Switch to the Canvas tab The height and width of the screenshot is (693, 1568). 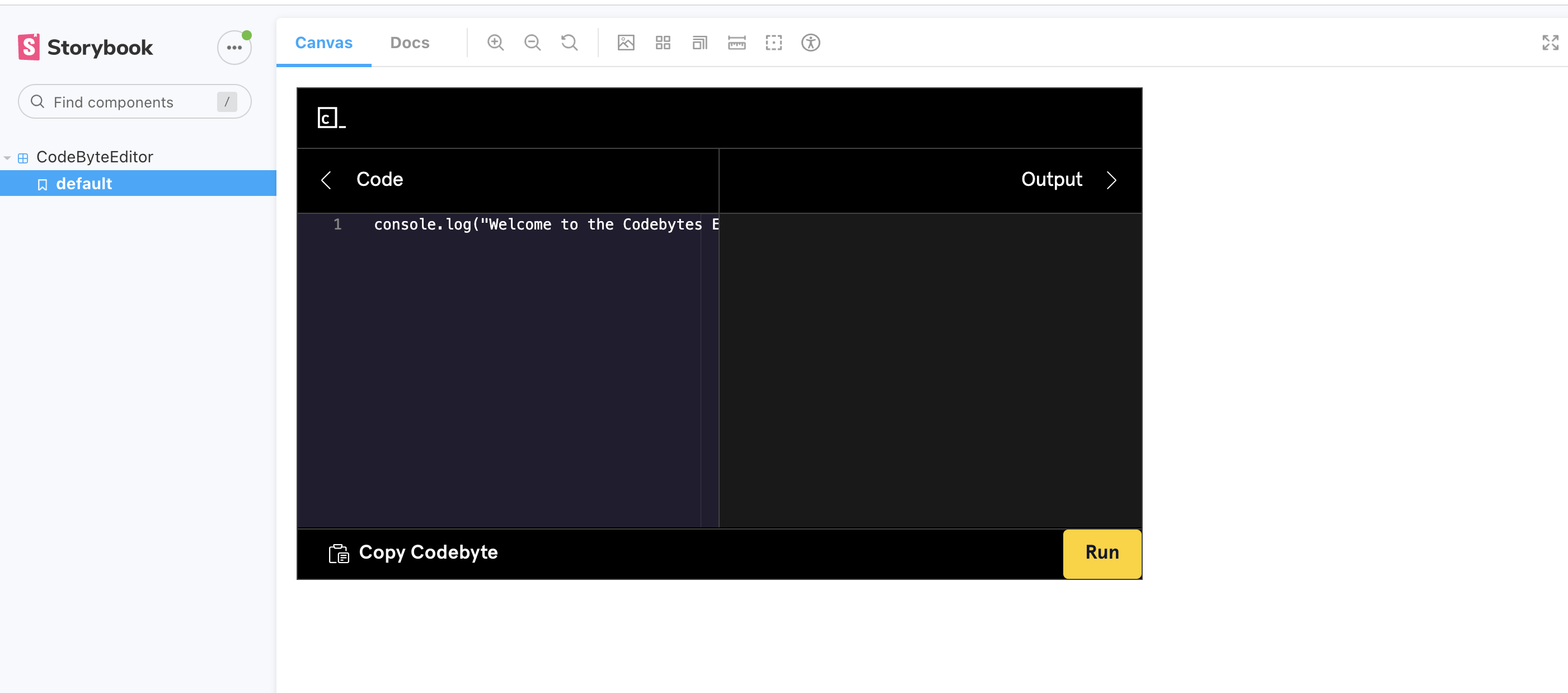click(323, 43)
